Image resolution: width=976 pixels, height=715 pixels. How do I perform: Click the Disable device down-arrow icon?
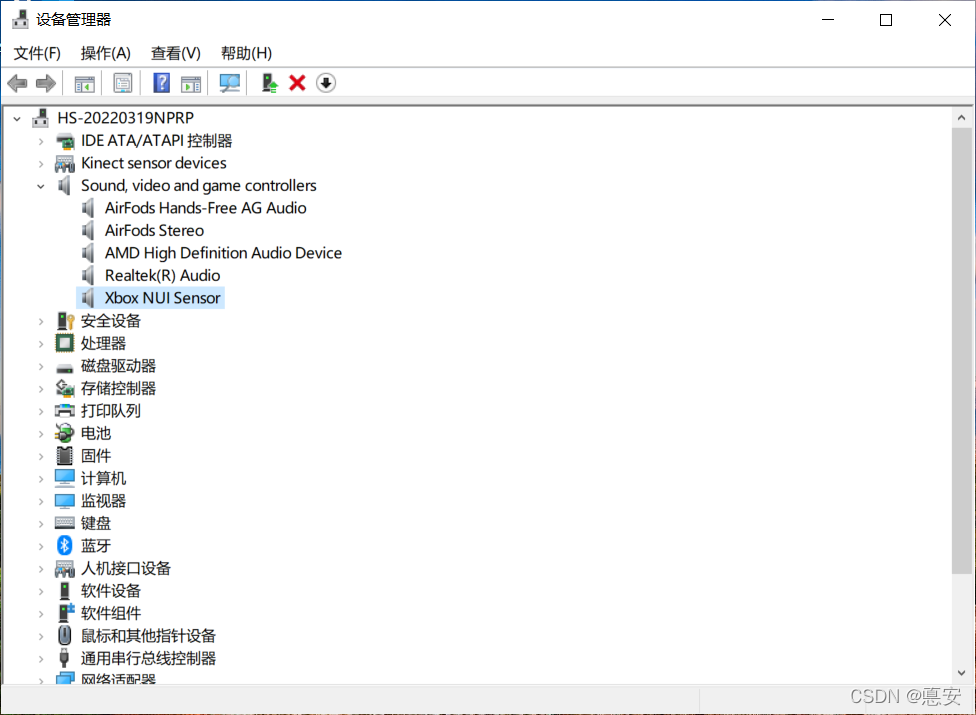(x=326, y=83)
